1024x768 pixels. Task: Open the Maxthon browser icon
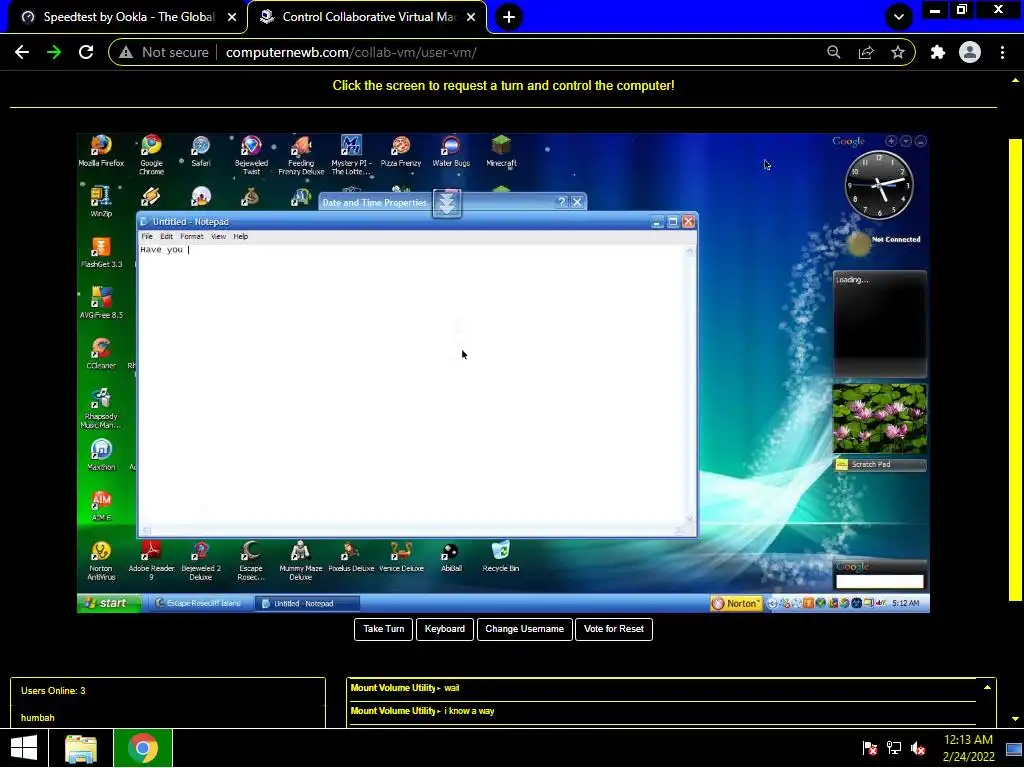[x=101, y=455]
